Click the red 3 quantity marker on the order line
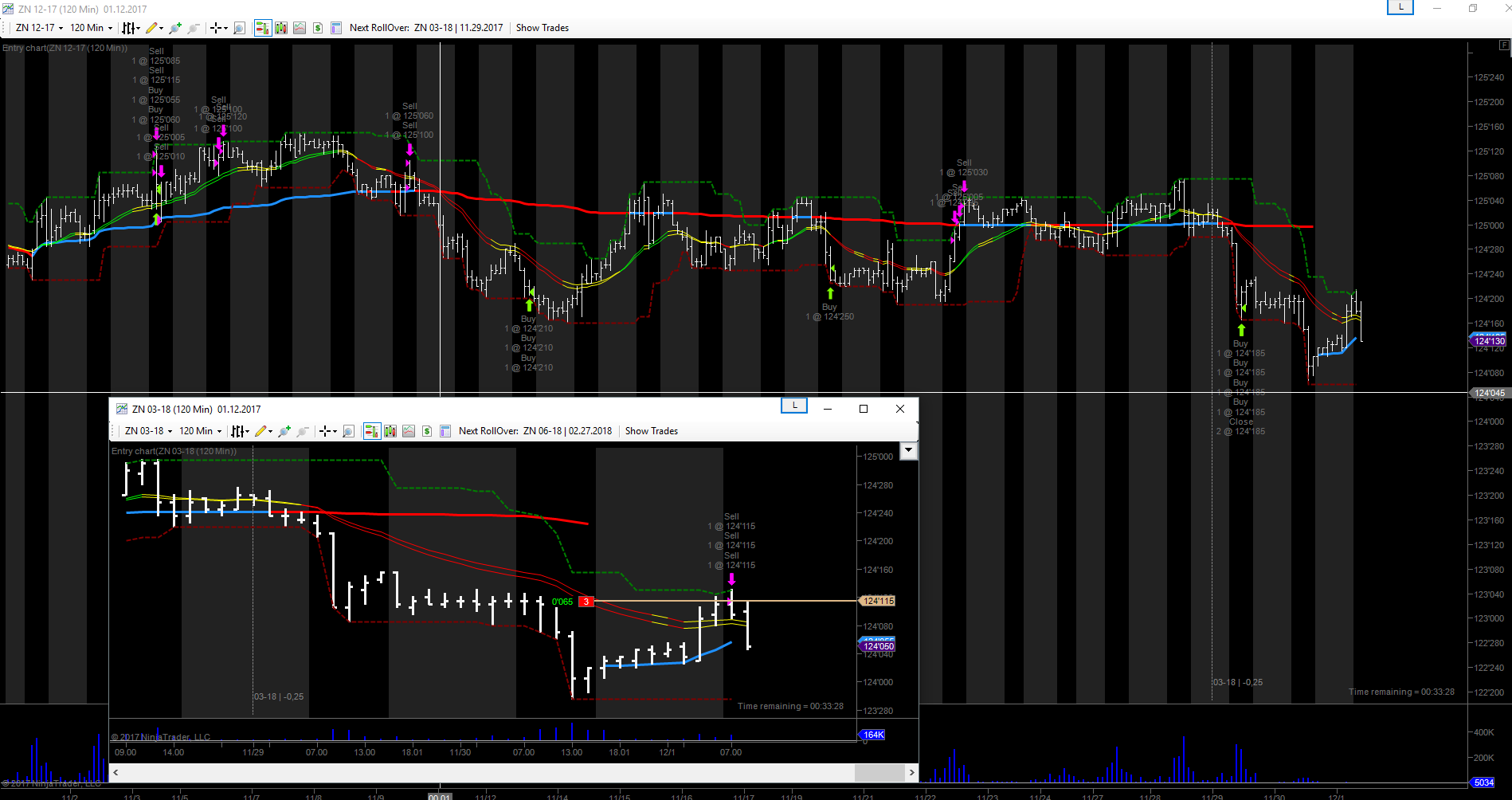Viewport: 1512px width, 800px height. pyautogui.click(x=586, y=602)
